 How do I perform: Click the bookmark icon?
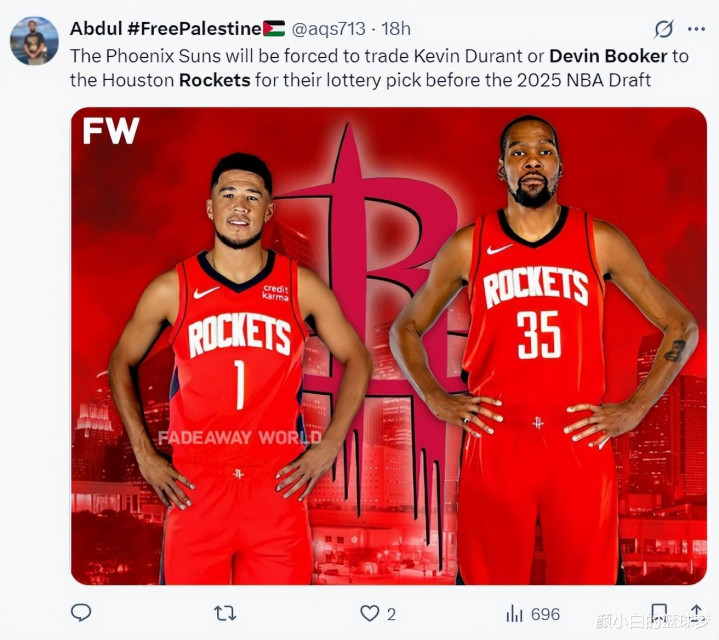(659, 613)
